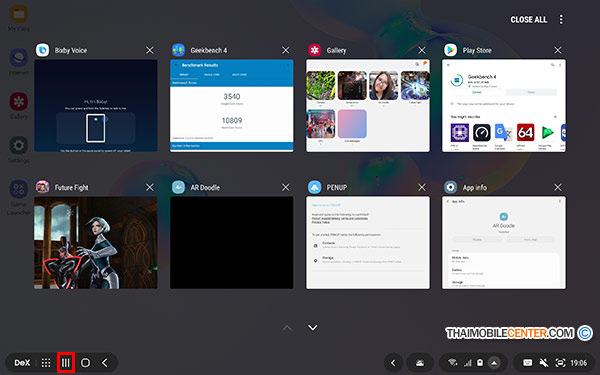Close the App info card
The height and width of the screenshot is (375, 600).
(x=558, y=187)
